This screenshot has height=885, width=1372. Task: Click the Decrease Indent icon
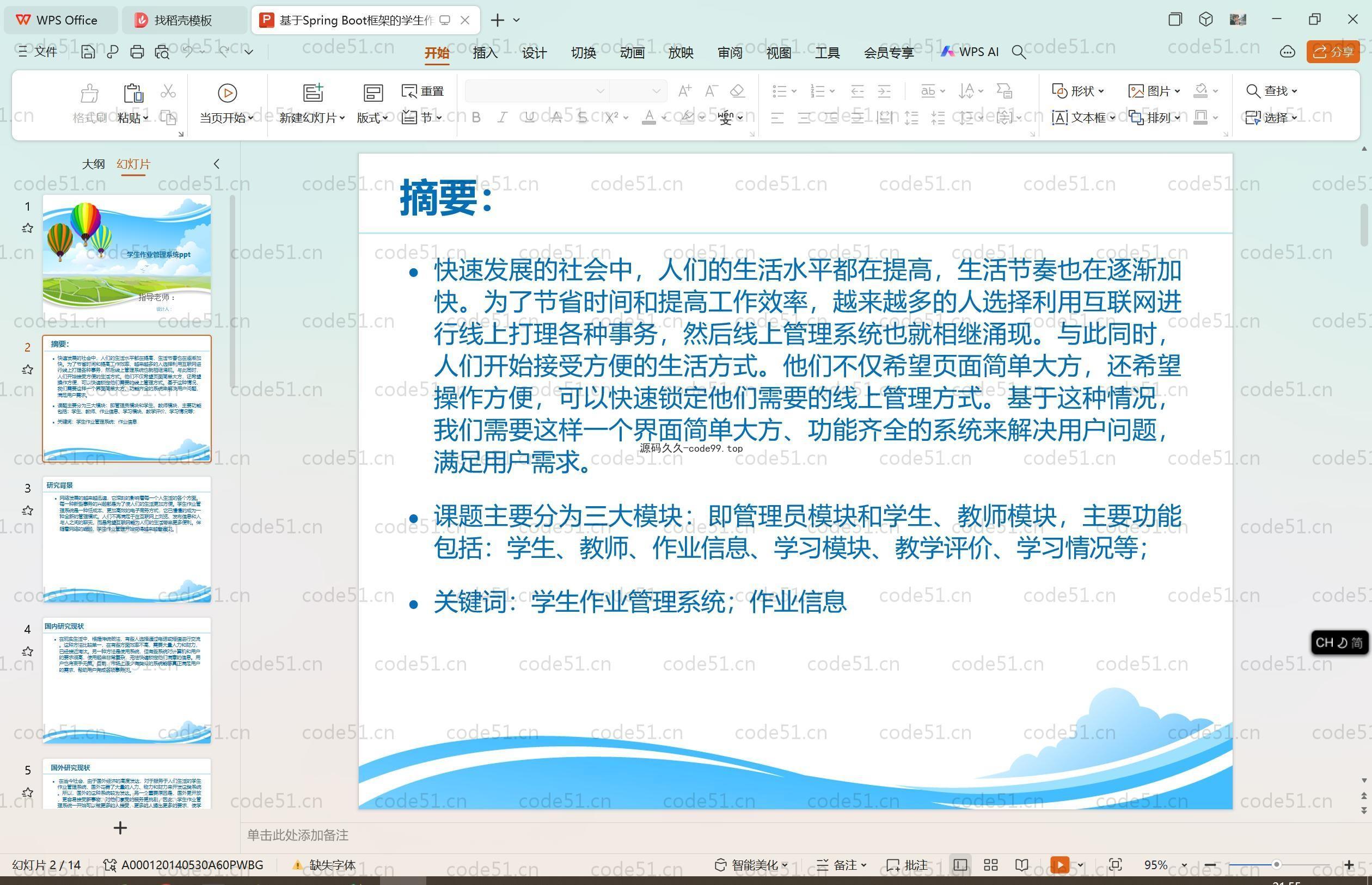tap(857, 91)
